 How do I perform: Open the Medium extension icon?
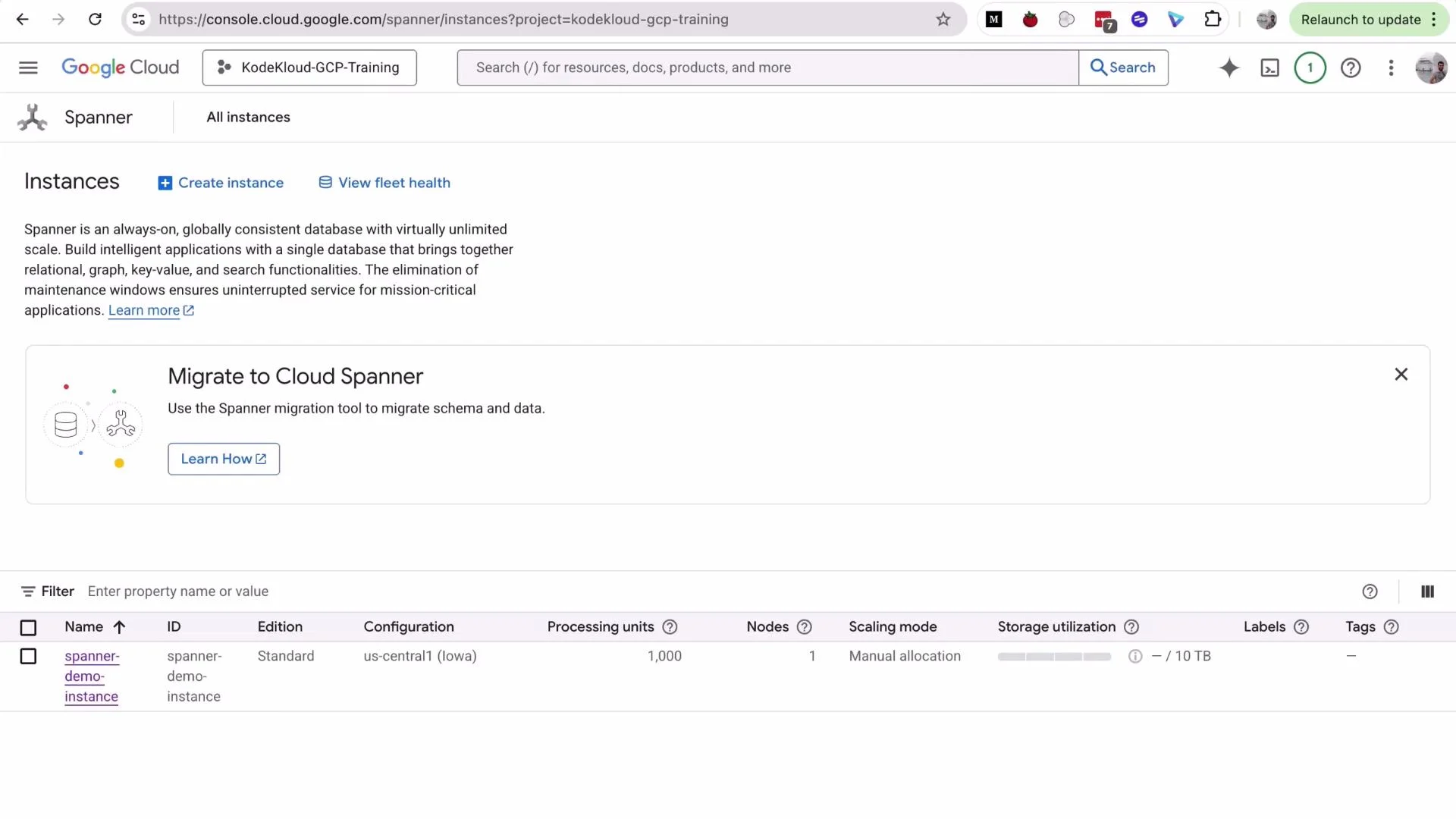tap(993, 20)
